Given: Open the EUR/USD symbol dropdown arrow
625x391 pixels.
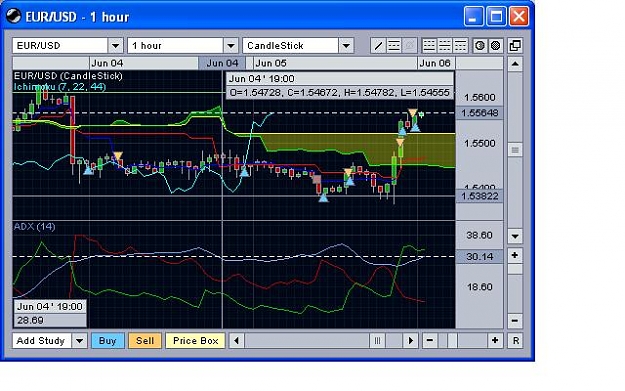Looking at the screenshot, I should 116,46.
